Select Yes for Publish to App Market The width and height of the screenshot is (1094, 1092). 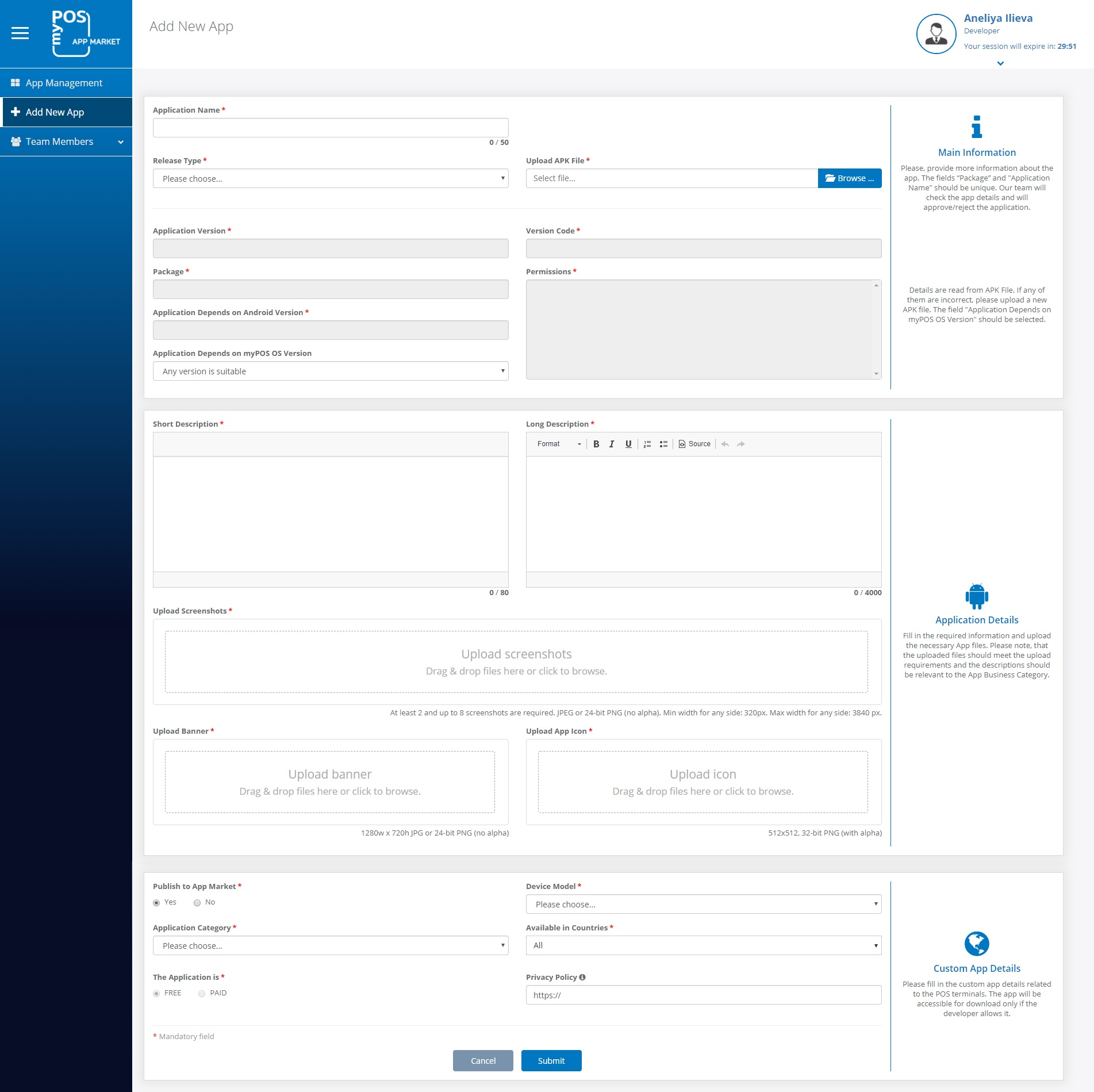(x=156, y=902)
